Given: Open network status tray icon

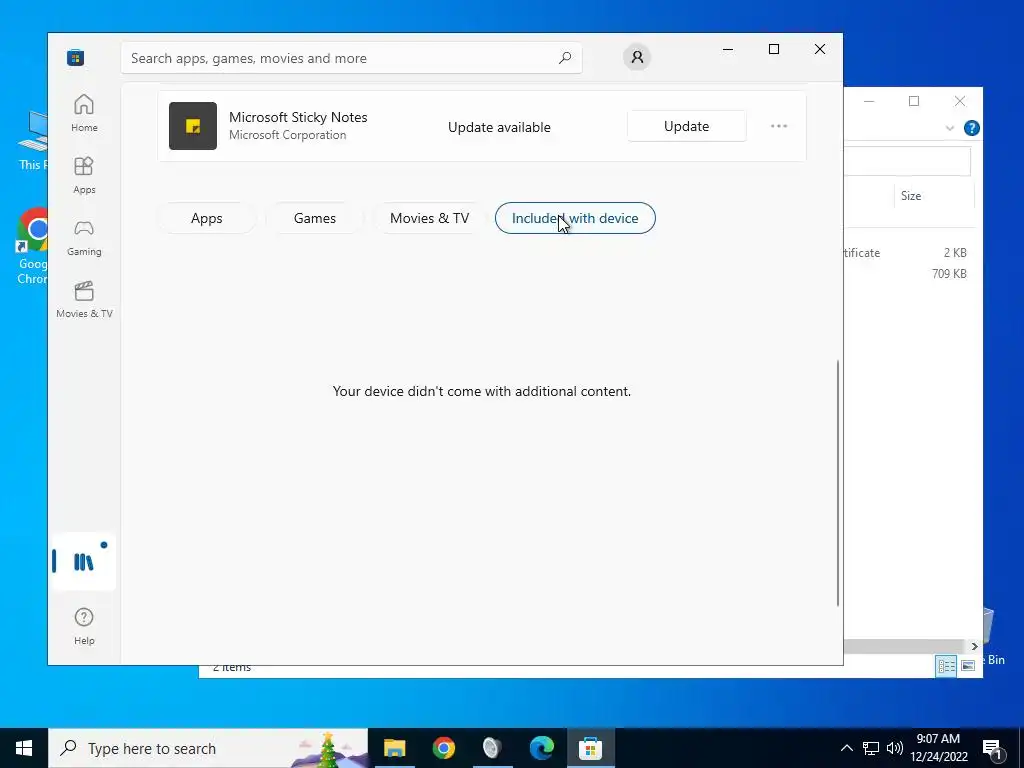Looking at the screenshot, I should click(871, 748).
